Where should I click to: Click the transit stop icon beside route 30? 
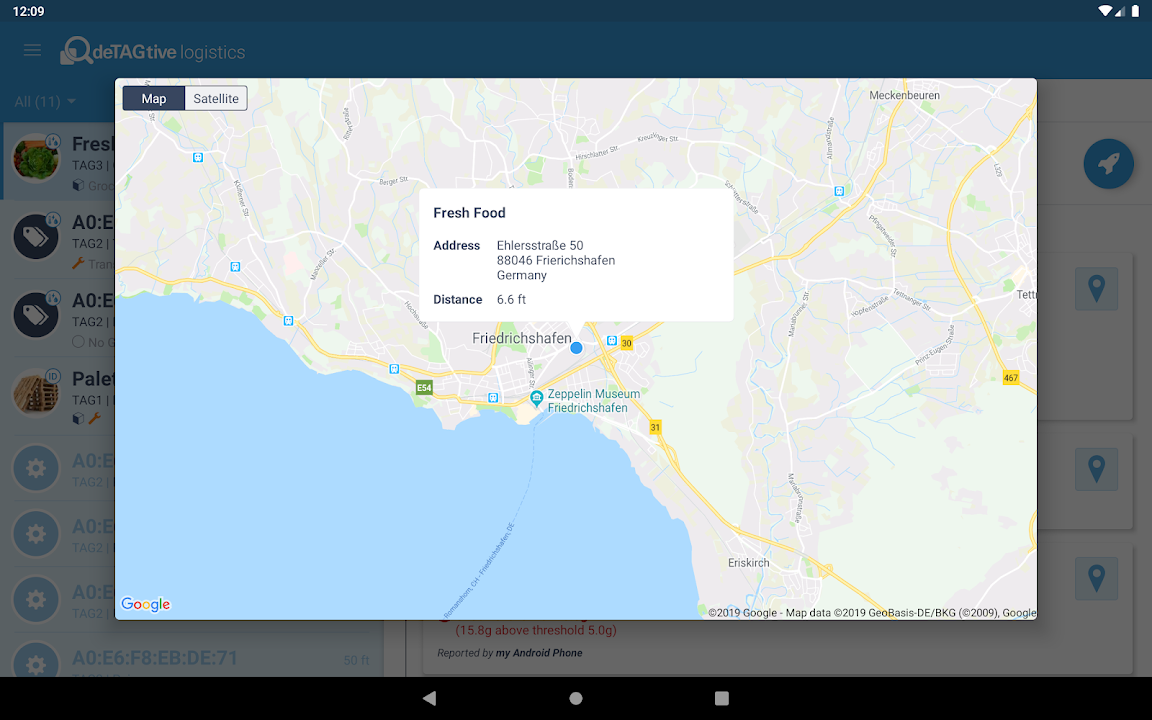[x=611, y=341]
